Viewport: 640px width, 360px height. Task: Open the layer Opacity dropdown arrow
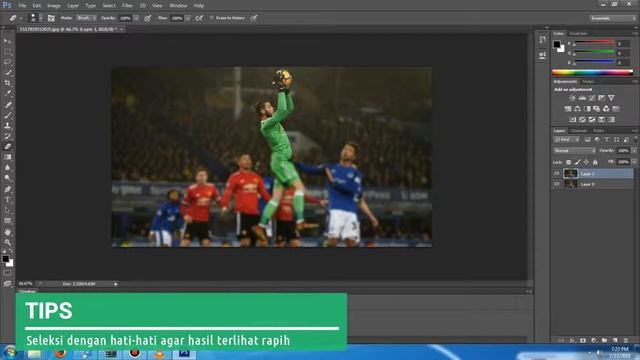[x=633, y=151]
